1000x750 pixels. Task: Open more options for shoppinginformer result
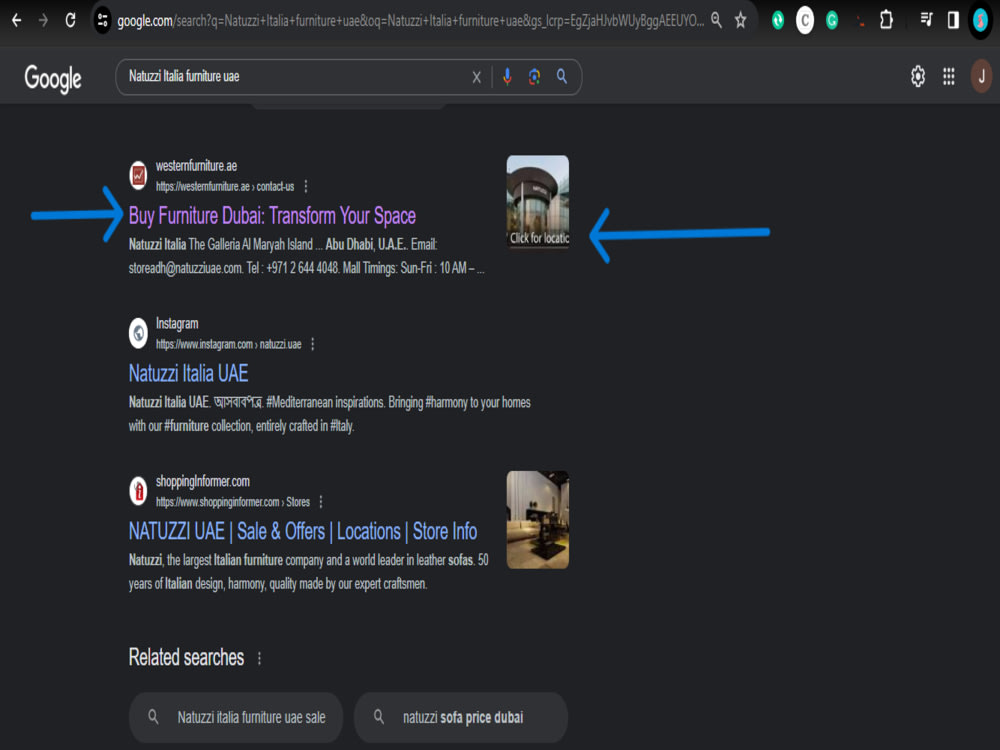pyautogui.click(x=321, y=502)
